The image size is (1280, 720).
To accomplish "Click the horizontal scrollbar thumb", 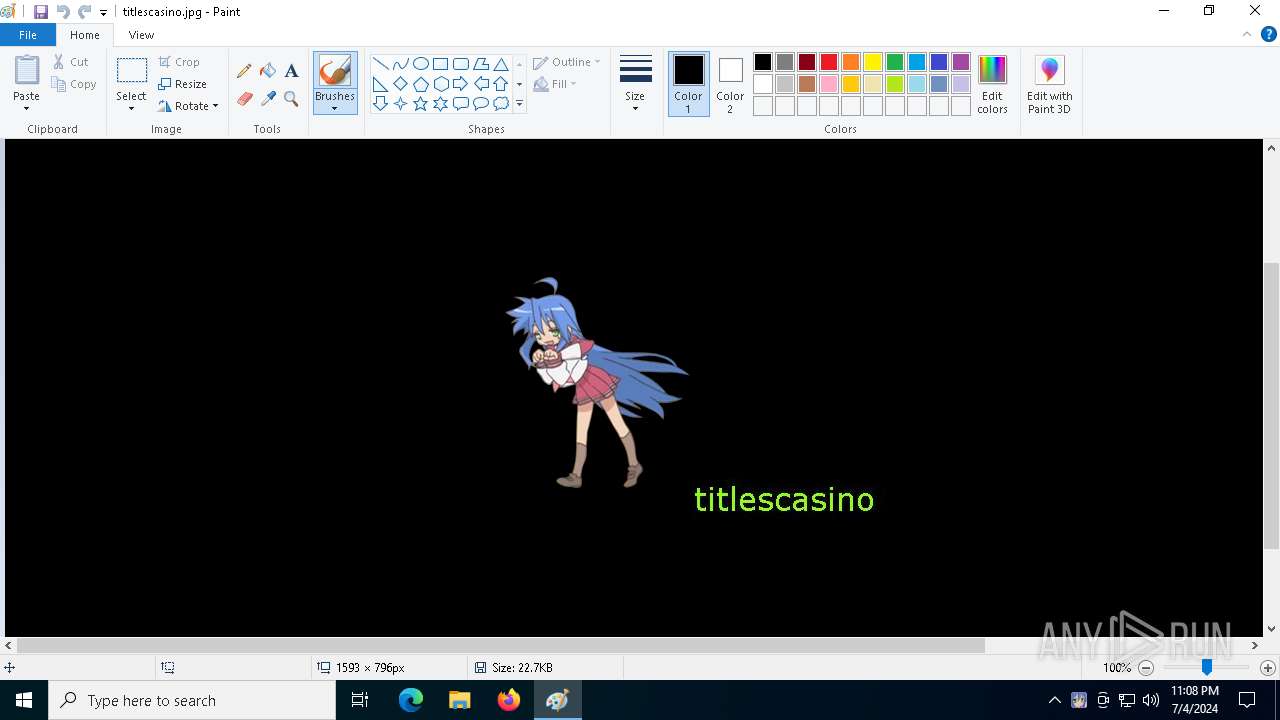I will pyautogui.click(x=501, y=646).
